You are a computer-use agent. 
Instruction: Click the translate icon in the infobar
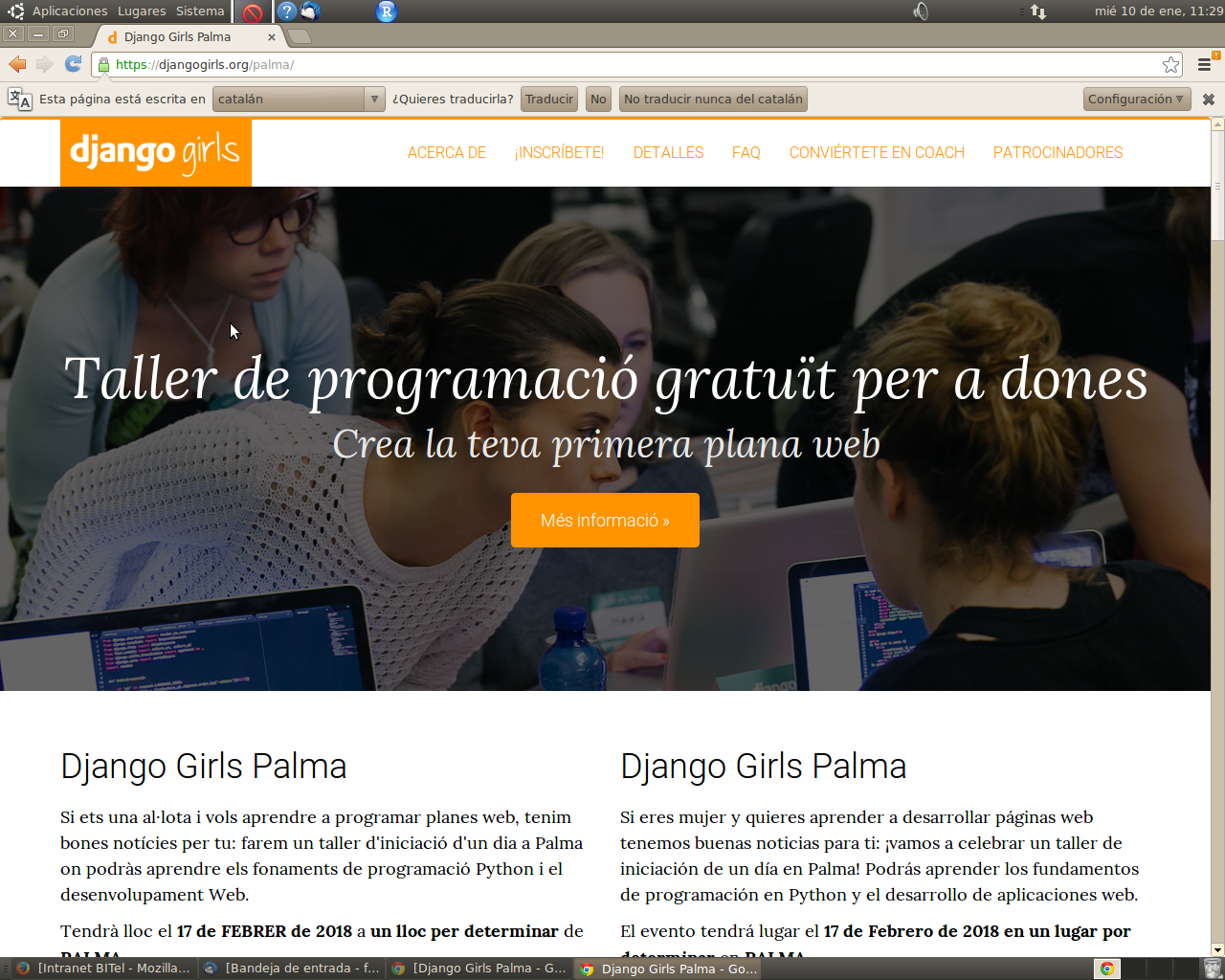[x=19, y=99]
